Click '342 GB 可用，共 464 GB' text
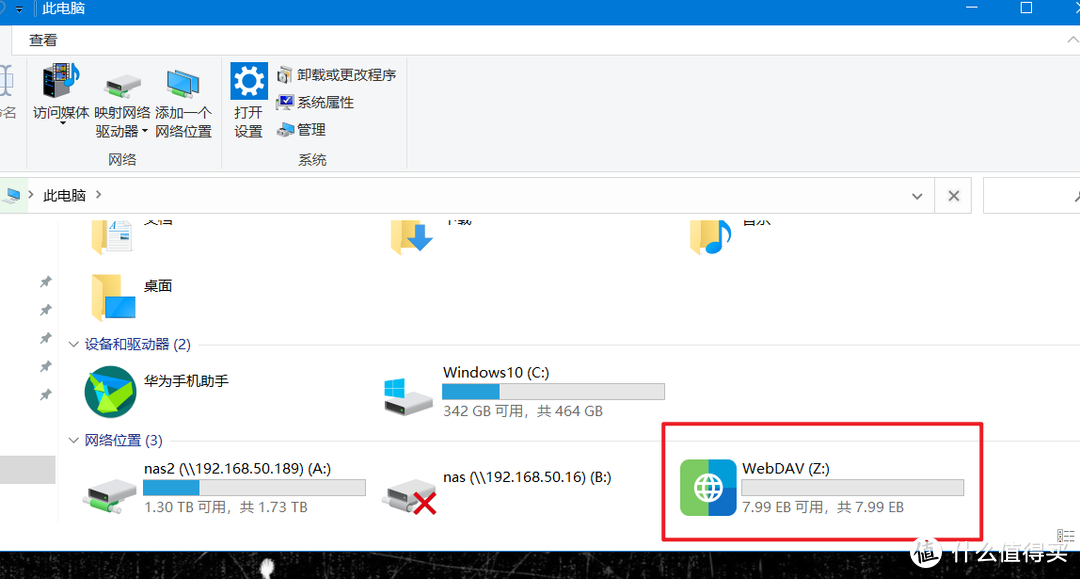Viewport: 1080px width, 579px height. (523, 411)
